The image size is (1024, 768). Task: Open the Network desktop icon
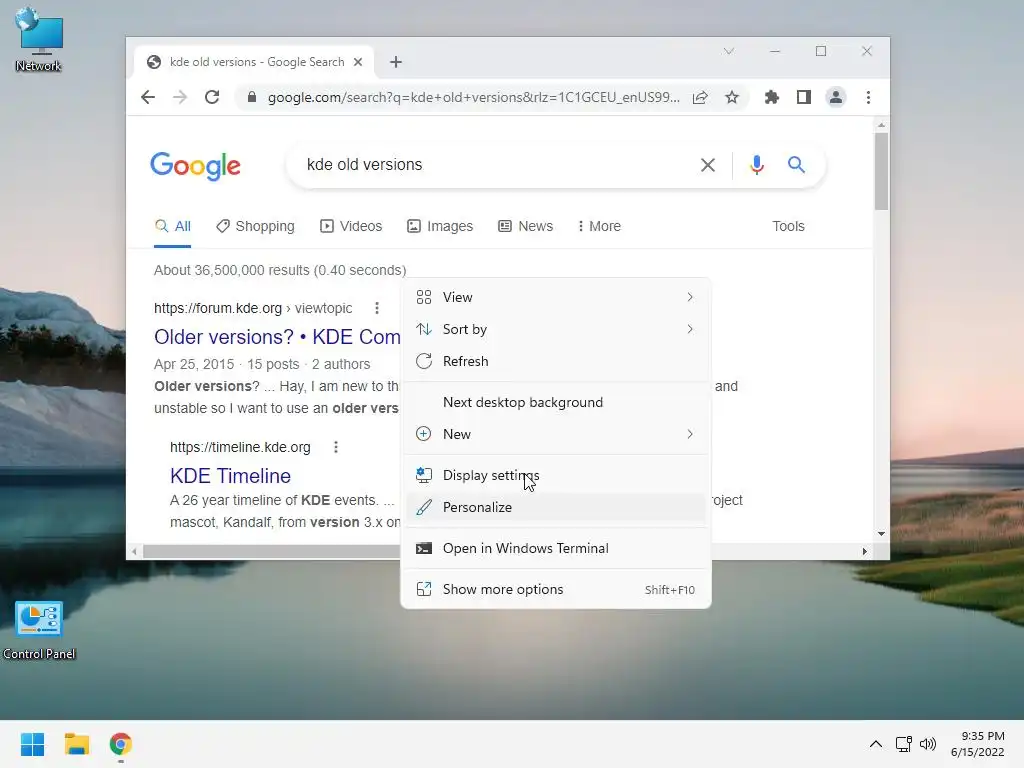tap(39, 40)
